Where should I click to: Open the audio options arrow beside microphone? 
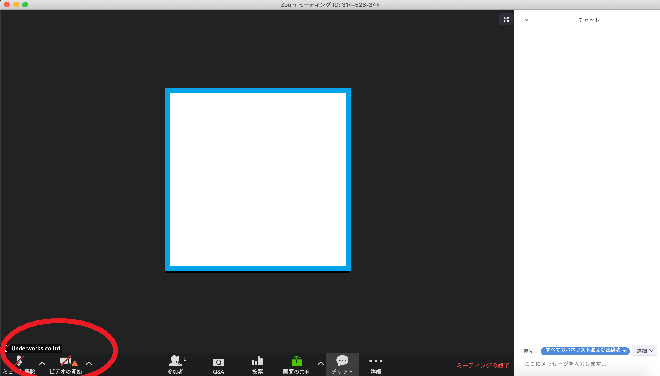[x=42, y=363]
